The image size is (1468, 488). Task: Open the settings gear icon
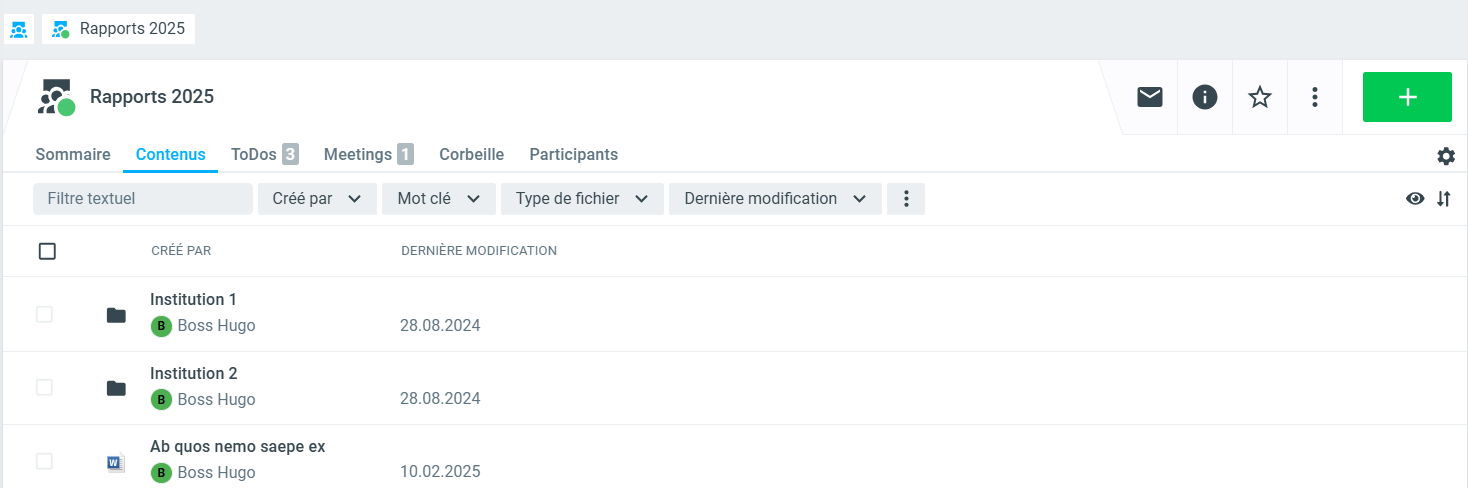[x=1446, y=156]
